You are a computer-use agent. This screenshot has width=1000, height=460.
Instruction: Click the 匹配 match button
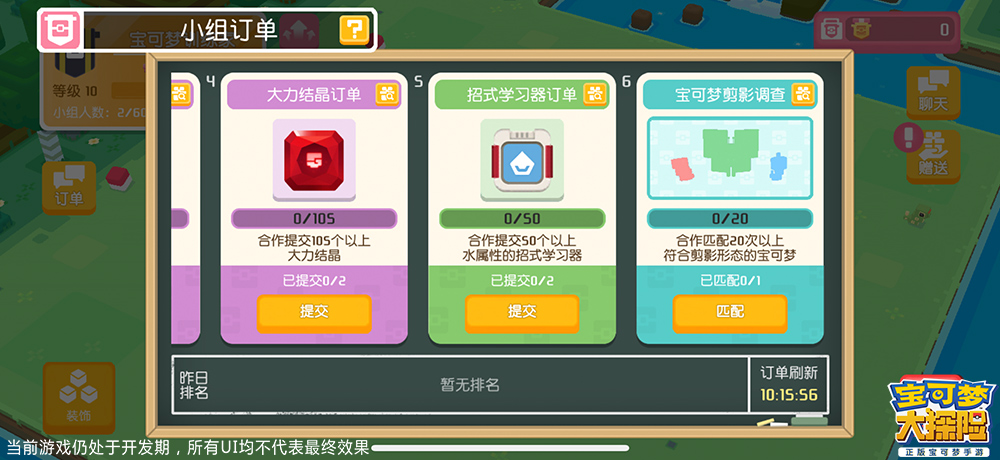(730, 313)
